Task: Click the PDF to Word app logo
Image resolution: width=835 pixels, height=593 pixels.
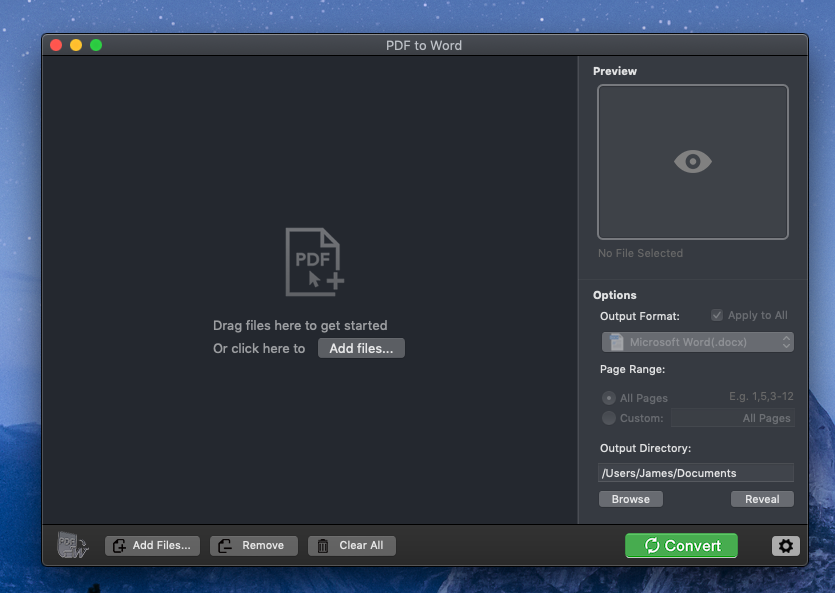Action: (x=72, y=545)
